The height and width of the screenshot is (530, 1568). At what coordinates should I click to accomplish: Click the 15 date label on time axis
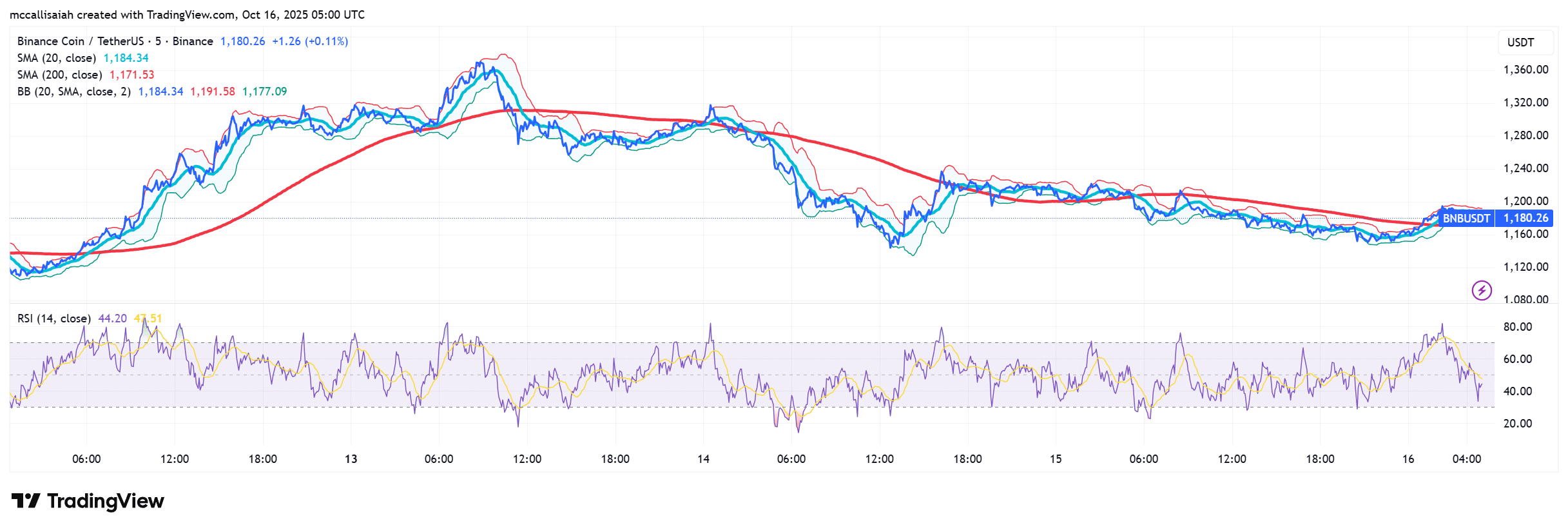pyautogui.click(x=1056, y=459)
